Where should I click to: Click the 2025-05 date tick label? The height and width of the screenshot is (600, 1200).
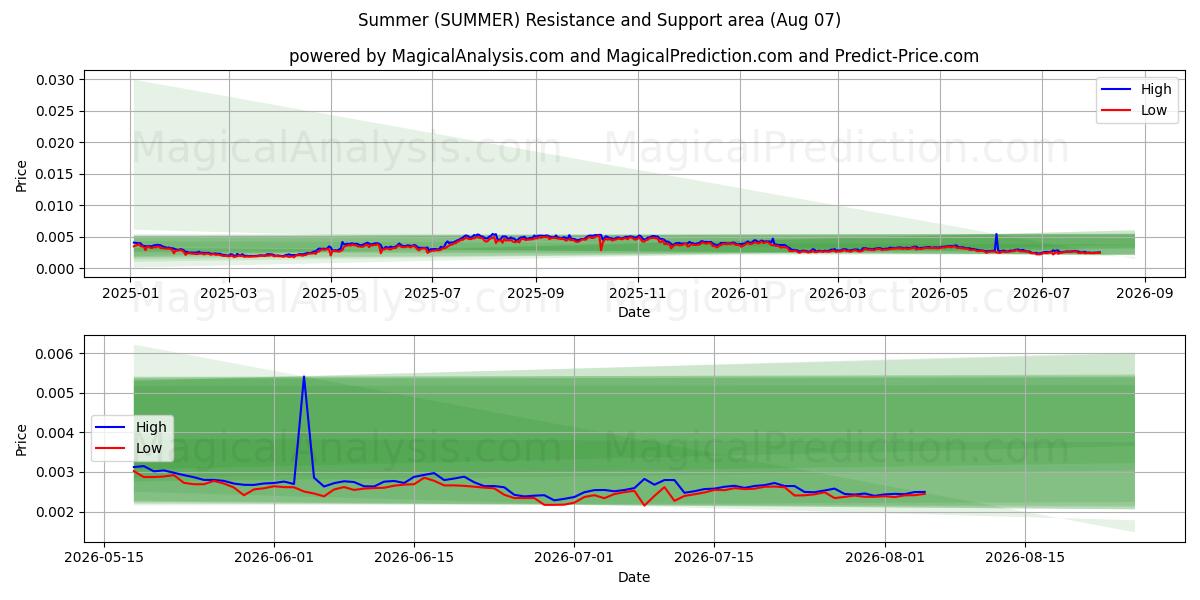331,294
